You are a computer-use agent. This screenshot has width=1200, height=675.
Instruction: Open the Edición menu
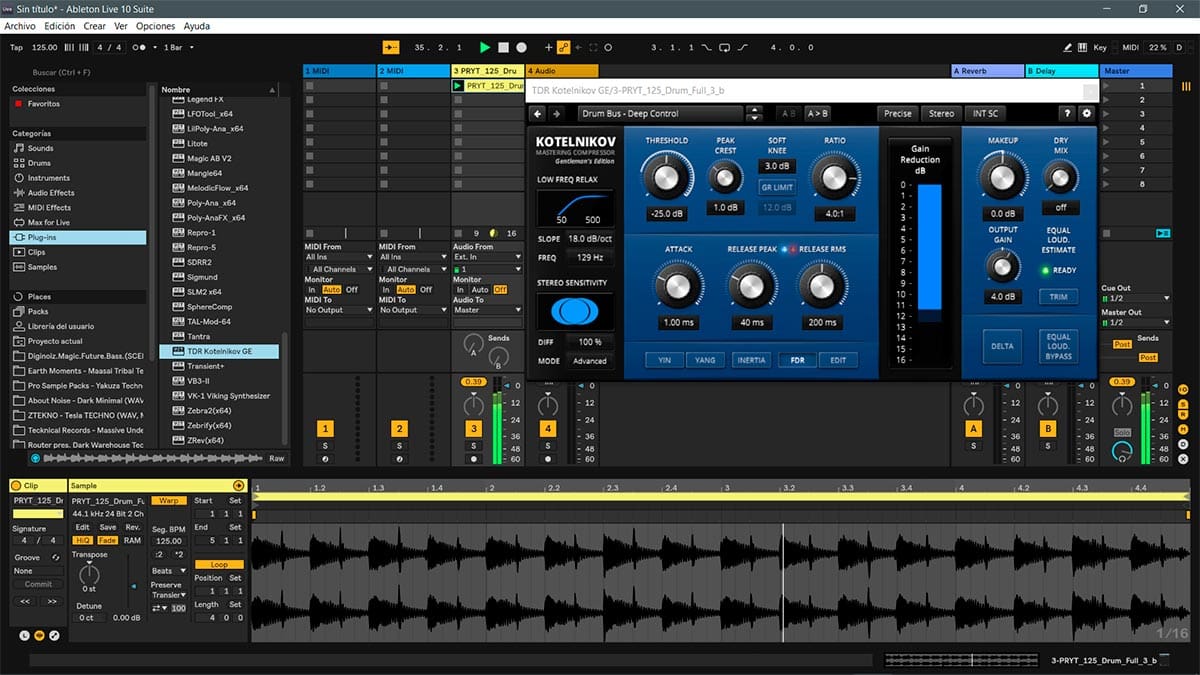[59, 26]
